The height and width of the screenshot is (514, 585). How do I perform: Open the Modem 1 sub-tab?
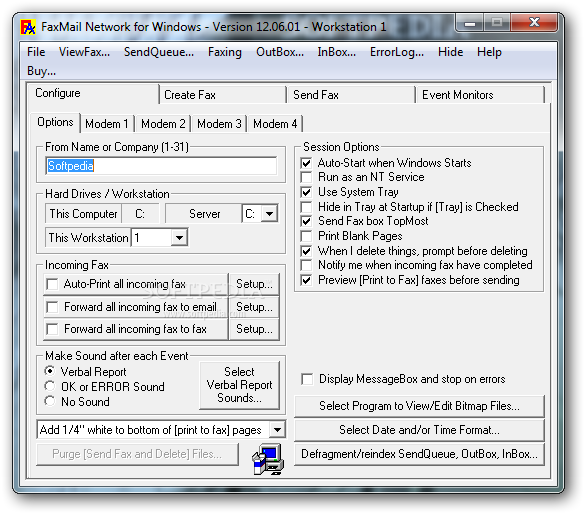point(107,123)
